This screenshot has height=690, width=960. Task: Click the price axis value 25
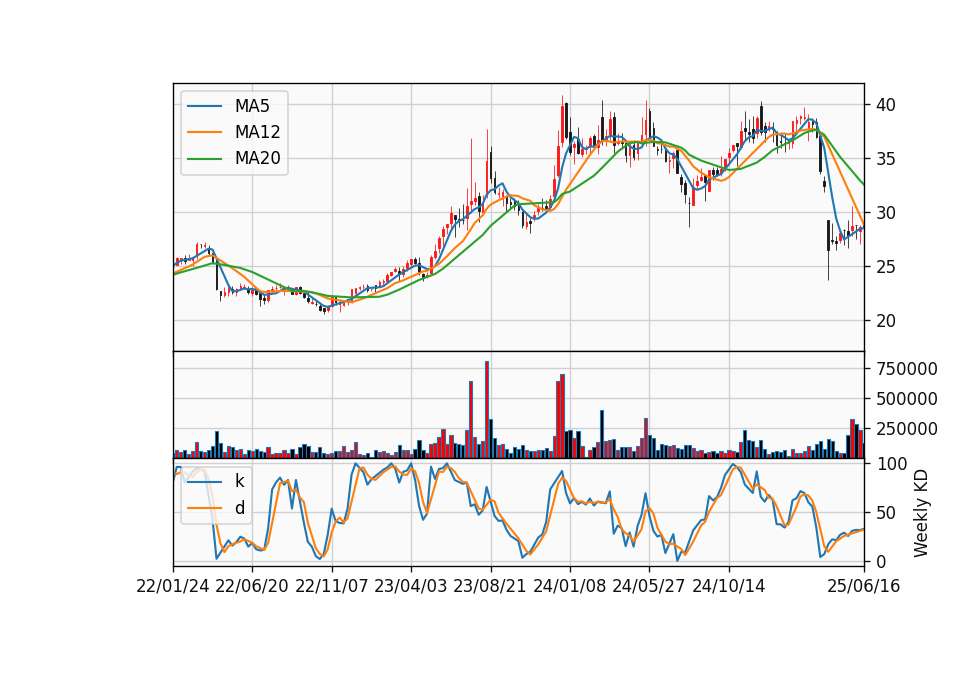[885, 267]
